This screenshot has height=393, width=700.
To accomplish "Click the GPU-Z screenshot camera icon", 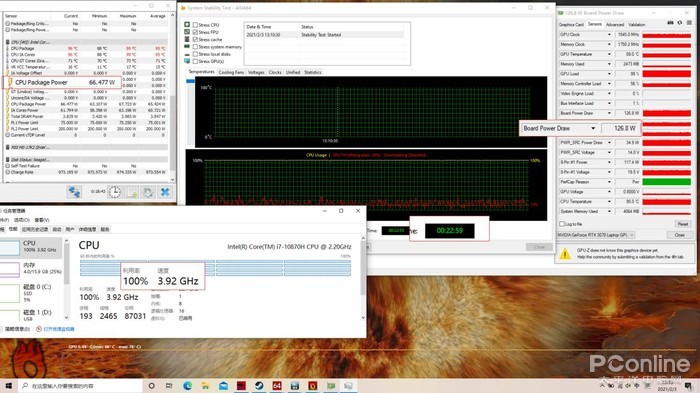I will 670,23.
